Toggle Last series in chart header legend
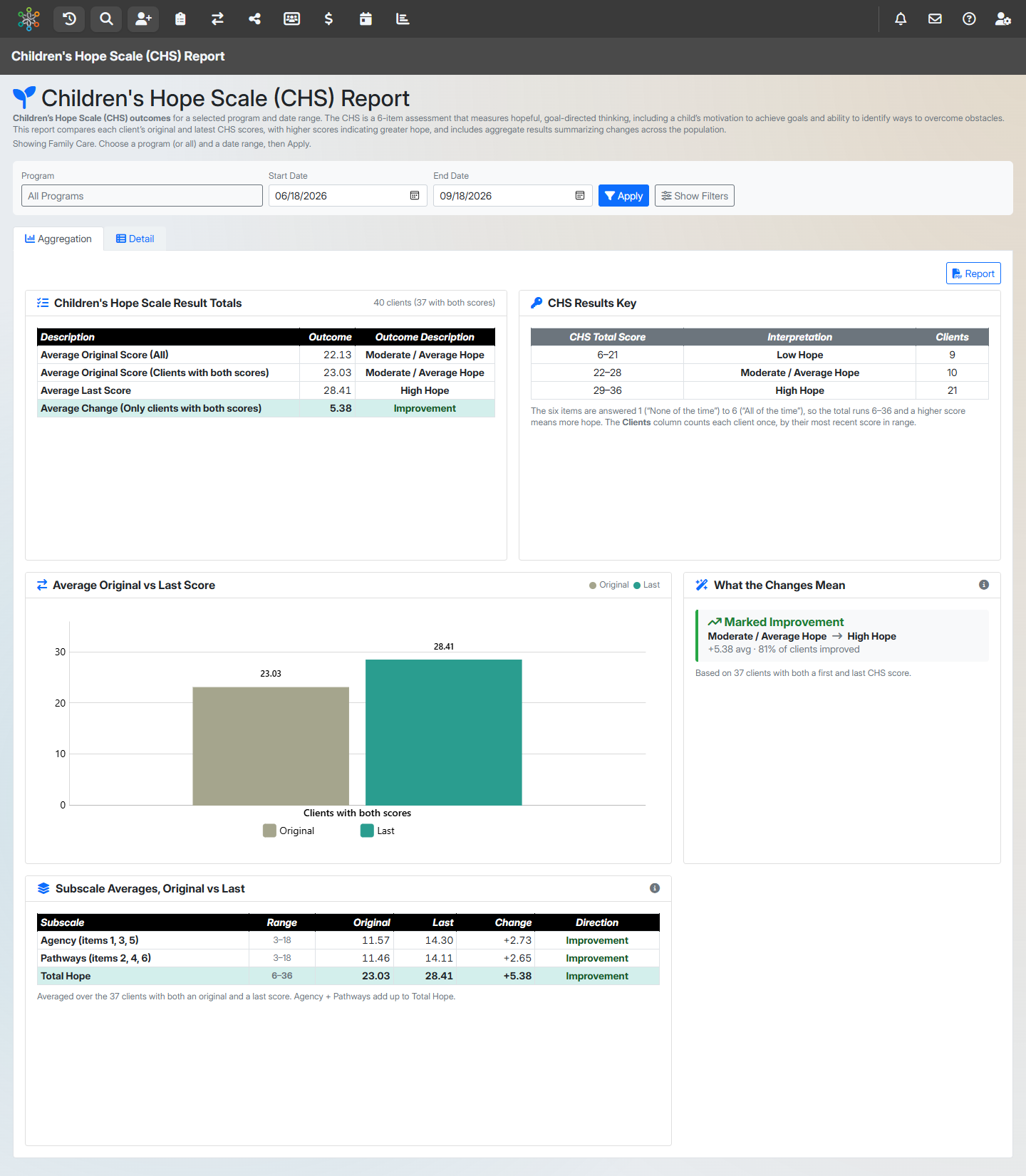The image size is (1026, 1176). pos(647,585)
